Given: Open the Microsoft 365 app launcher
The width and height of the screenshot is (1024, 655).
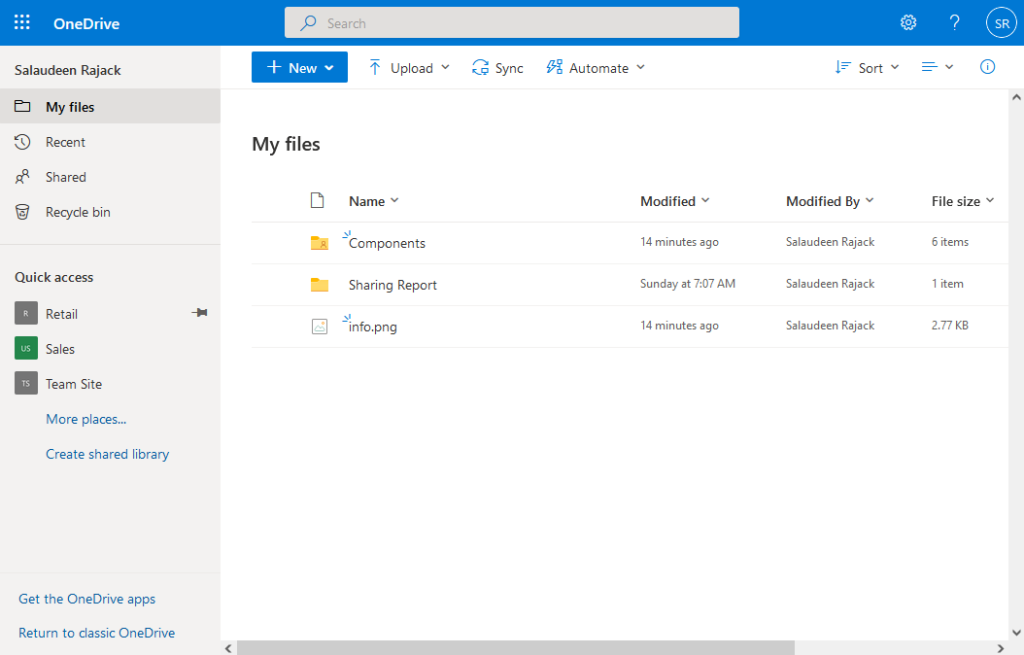Looking at the screenshot, I should coord(22,22).
